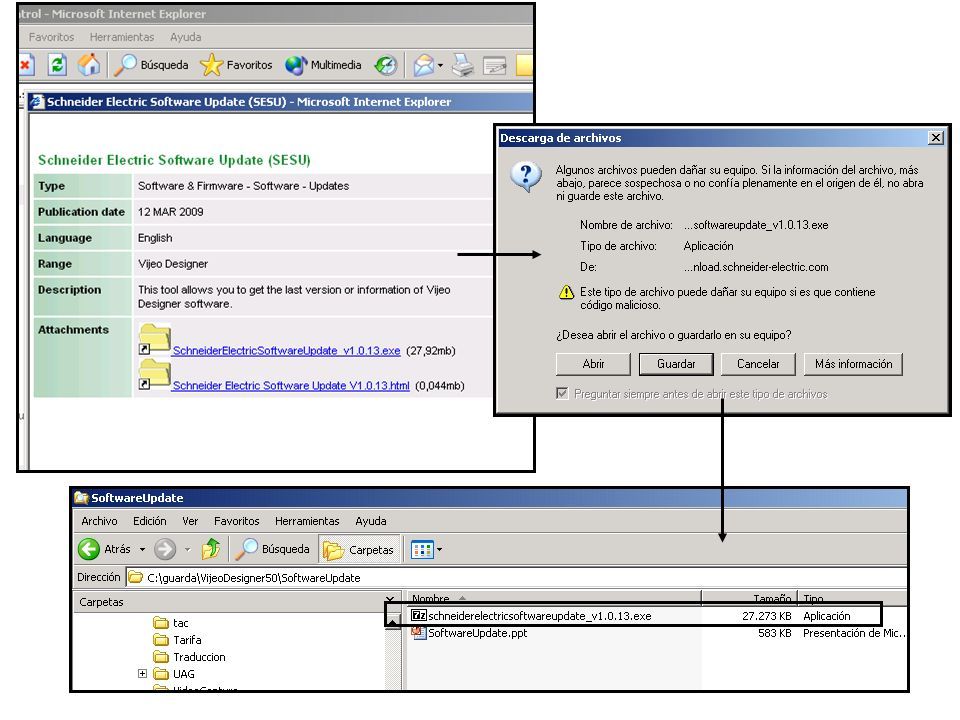
Task: Click the '583 KB' size of SoftwareUpdate.ppt
Action: point(774,633)
